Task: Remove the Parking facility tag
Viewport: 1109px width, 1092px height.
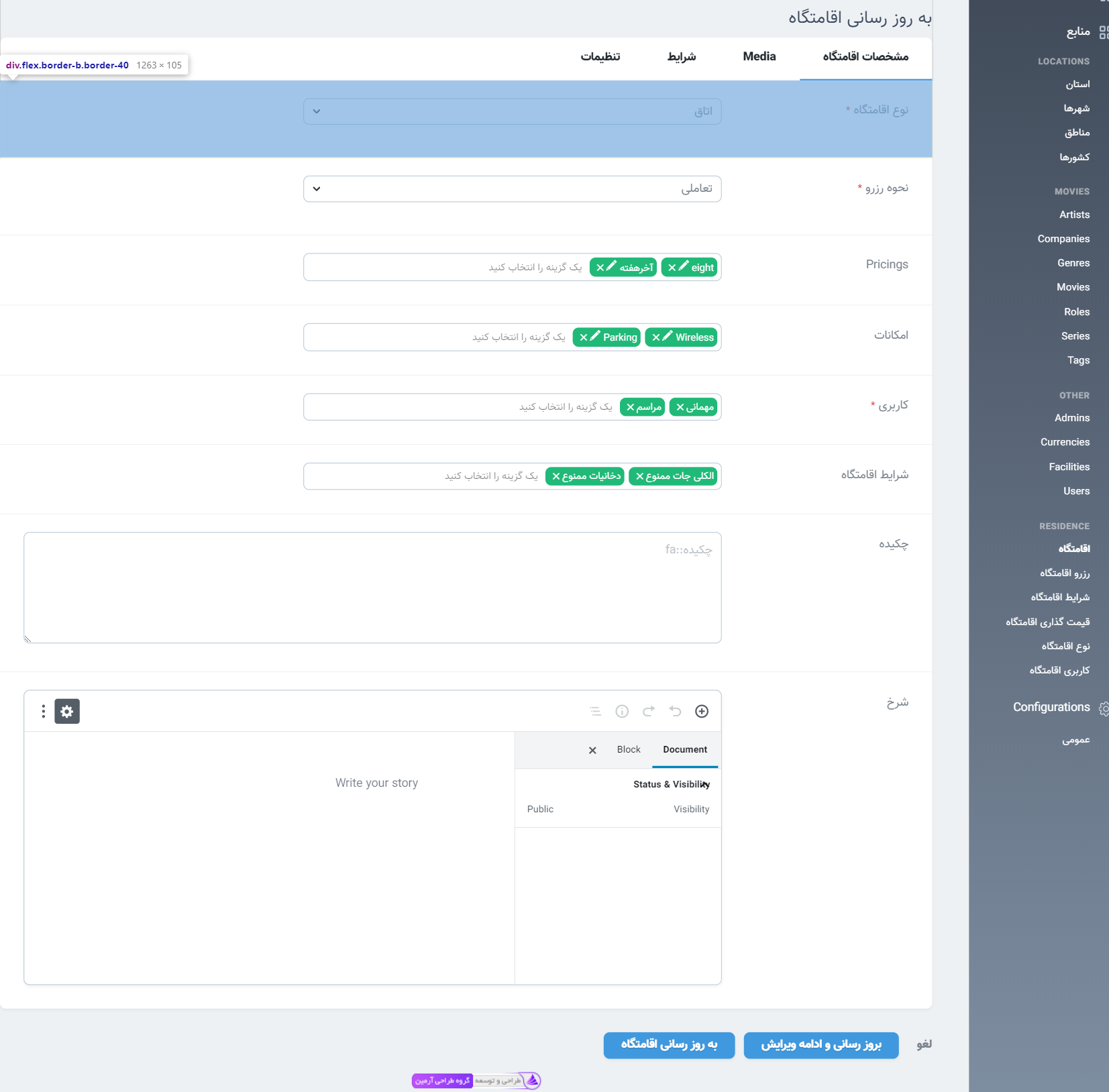Action: (584, 337)
